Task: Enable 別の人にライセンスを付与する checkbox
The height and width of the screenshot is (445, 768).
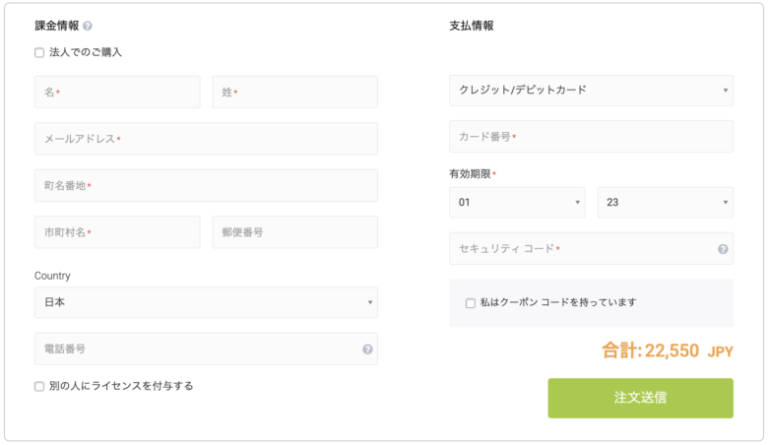Action: [x=40, y=386]
